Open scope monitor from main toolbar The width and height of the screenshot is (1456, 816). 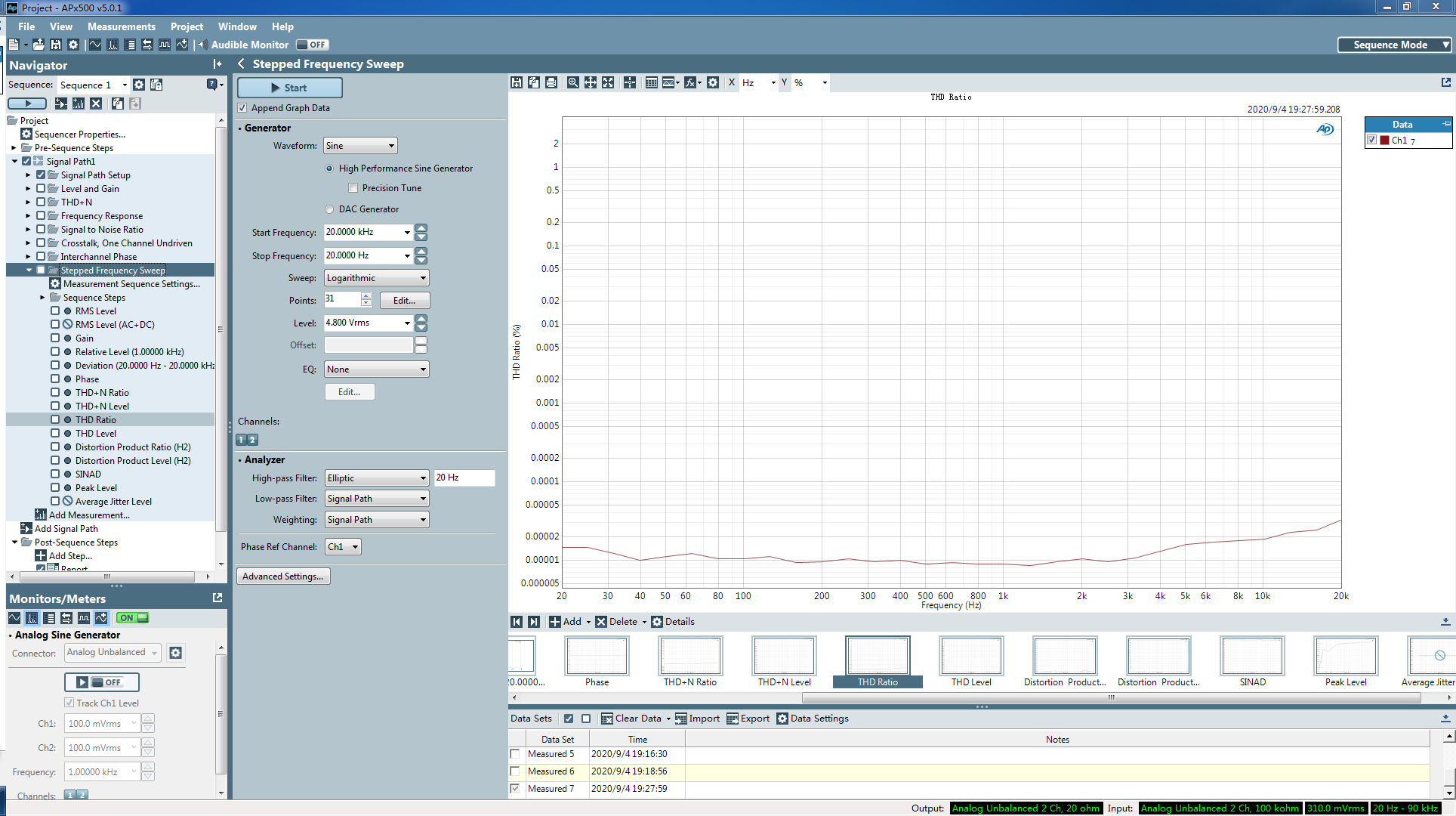[95, 45]
